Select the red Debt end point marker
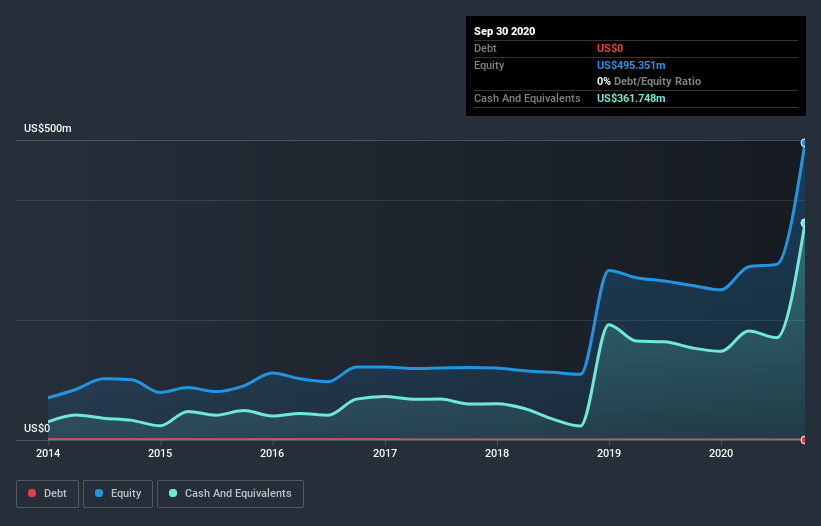Screen dimensions: 821x526 804,440
